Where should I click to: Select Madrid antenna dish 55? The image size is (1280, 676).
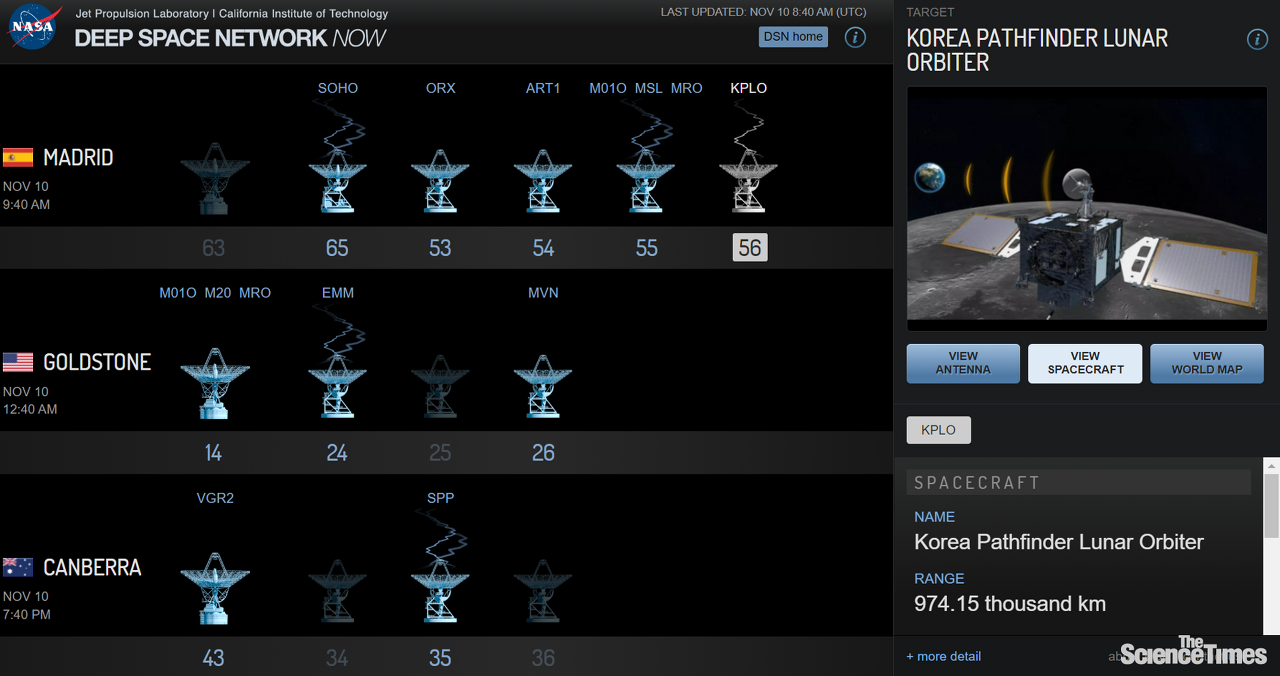coord(646,180)
